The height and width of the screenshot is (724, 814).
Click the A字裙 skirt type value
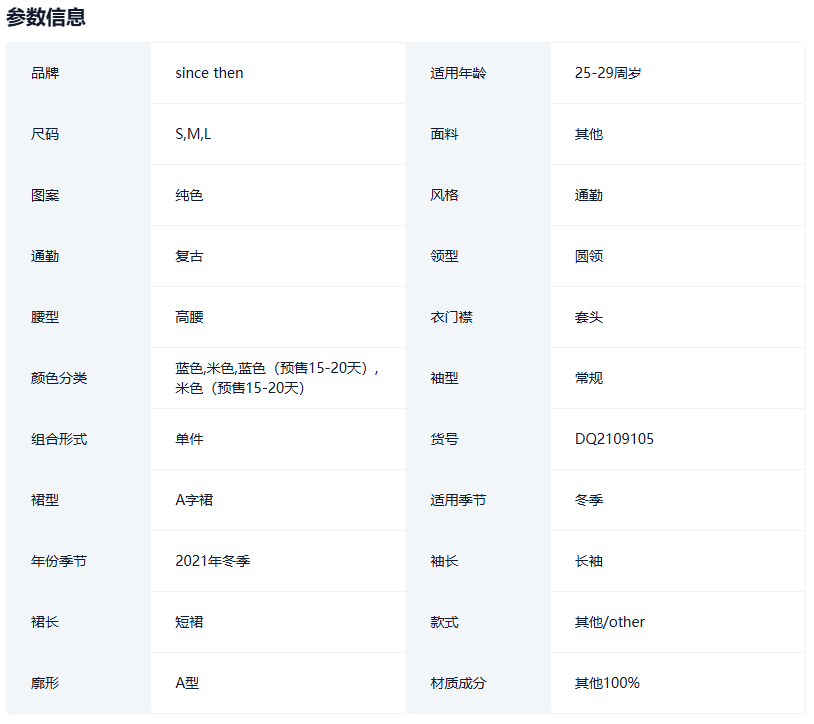194,500
